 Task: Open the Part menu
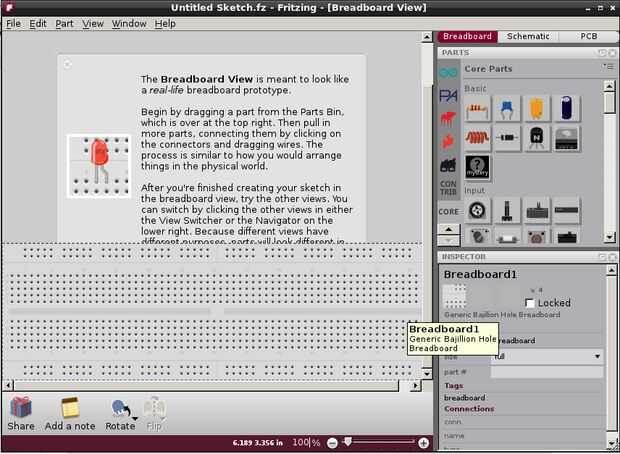[64, 24]
